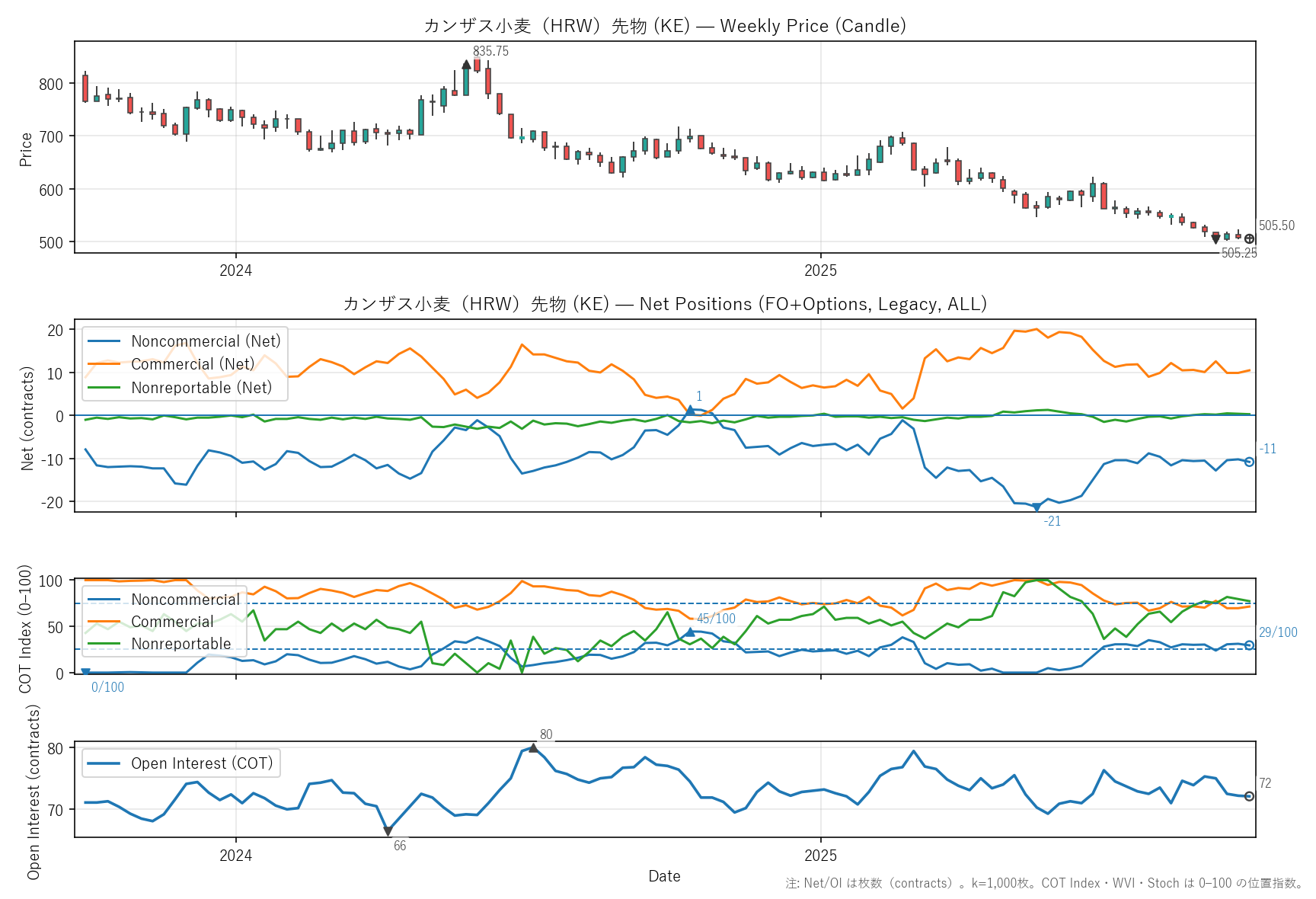Select the 45/100 COT Index triangle marker
Screen dimensions: 1316x899
pyautogui.click(x=690, y=632)
